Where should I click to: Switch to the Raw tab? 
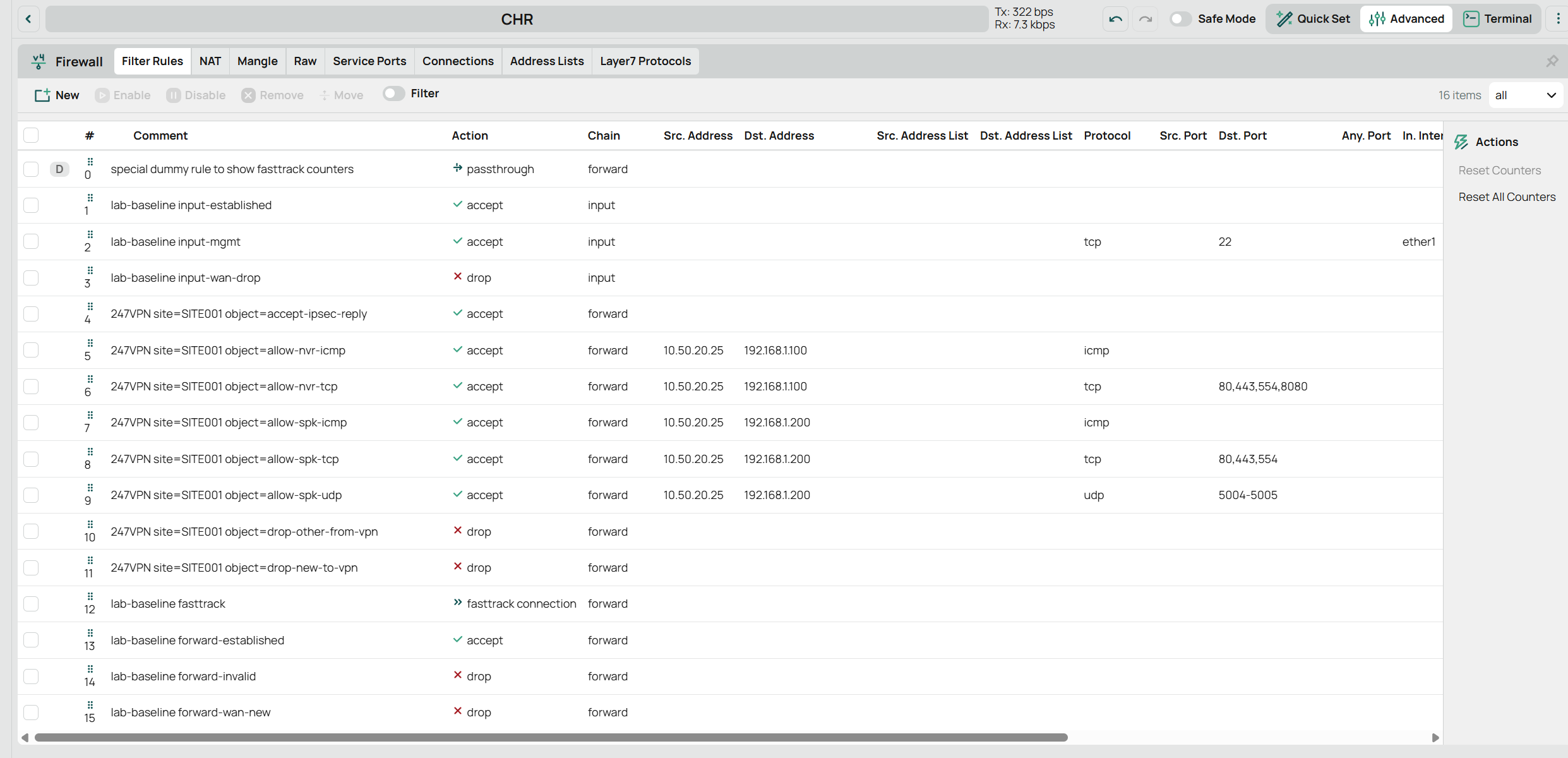(305, 61)
